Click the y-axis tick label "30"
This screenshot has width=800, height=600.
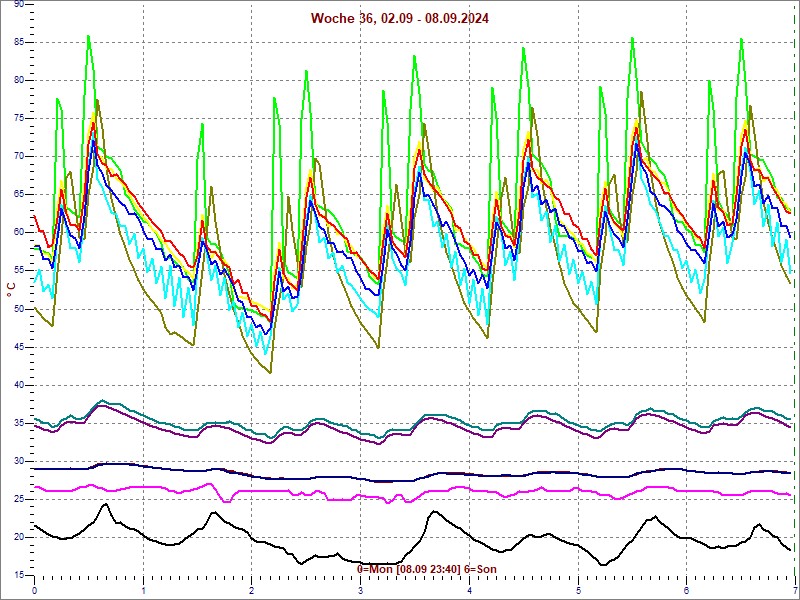(x=18, y=461)
